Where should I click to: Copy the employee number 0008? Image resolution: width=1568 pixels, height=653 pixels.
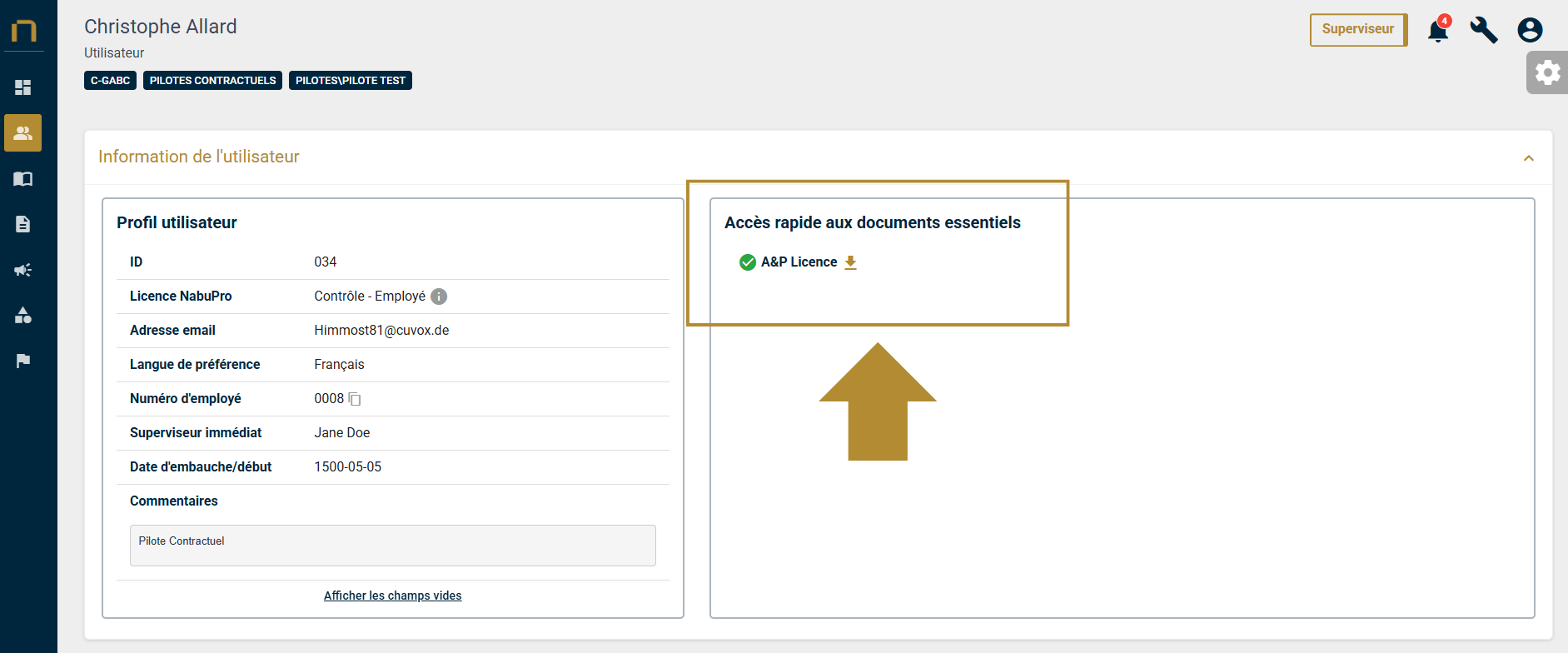355,399
